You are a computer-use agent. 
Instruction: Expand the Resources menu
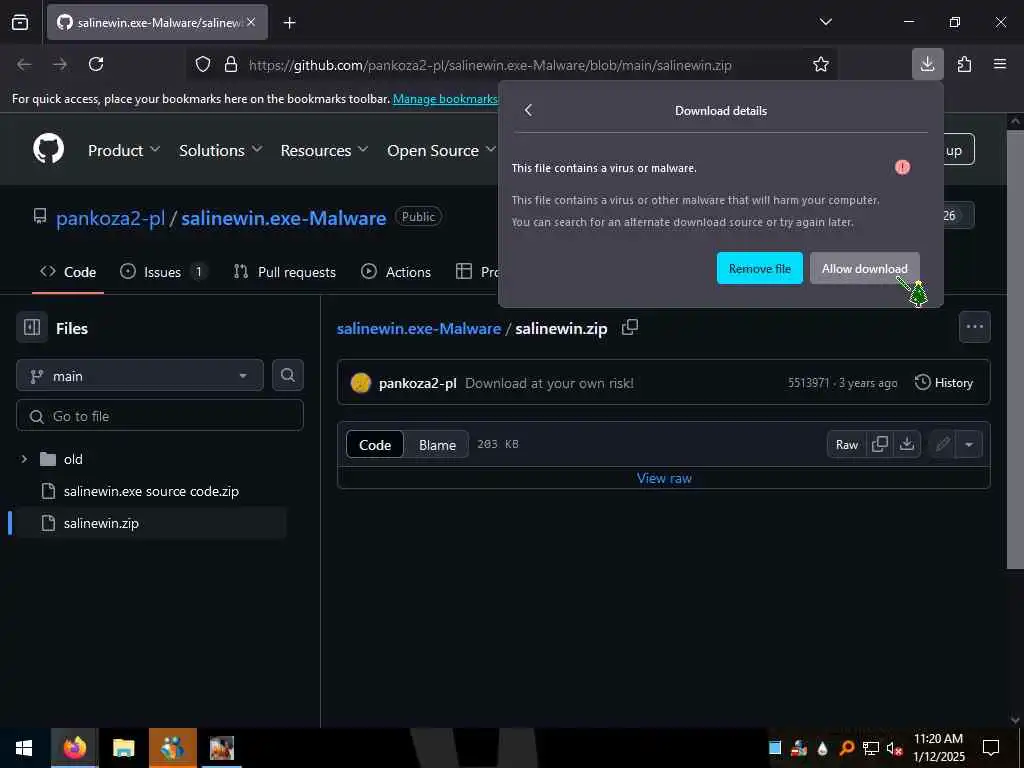point(324,150)
